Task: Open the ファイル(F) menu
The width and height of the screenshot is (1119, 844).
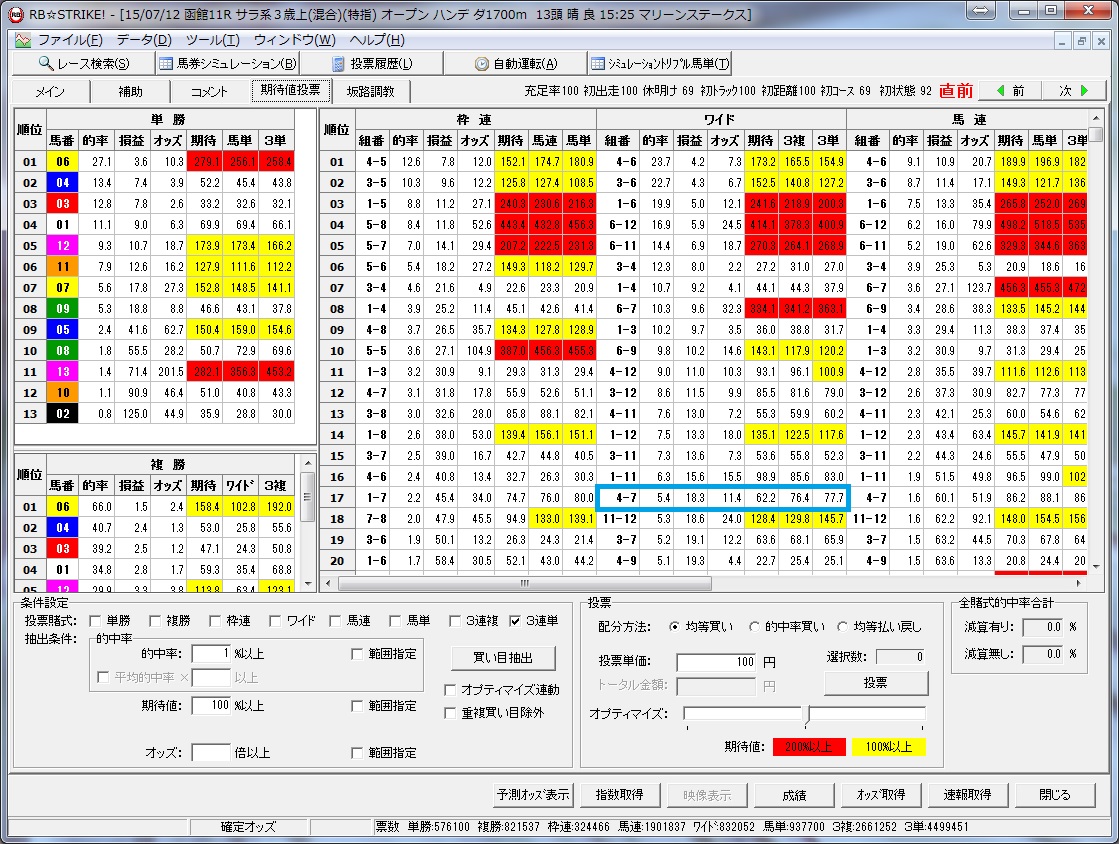Action: 69,40
